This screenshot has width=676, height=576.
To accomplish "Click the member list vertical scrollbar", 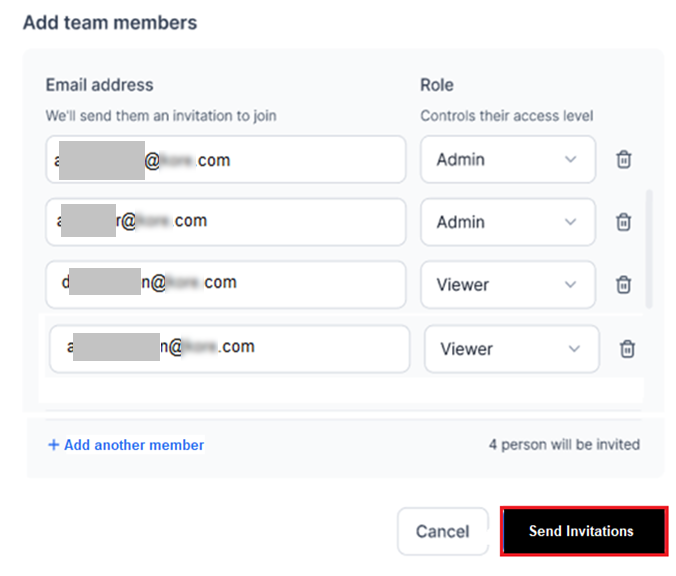I will tap(652, 250).
